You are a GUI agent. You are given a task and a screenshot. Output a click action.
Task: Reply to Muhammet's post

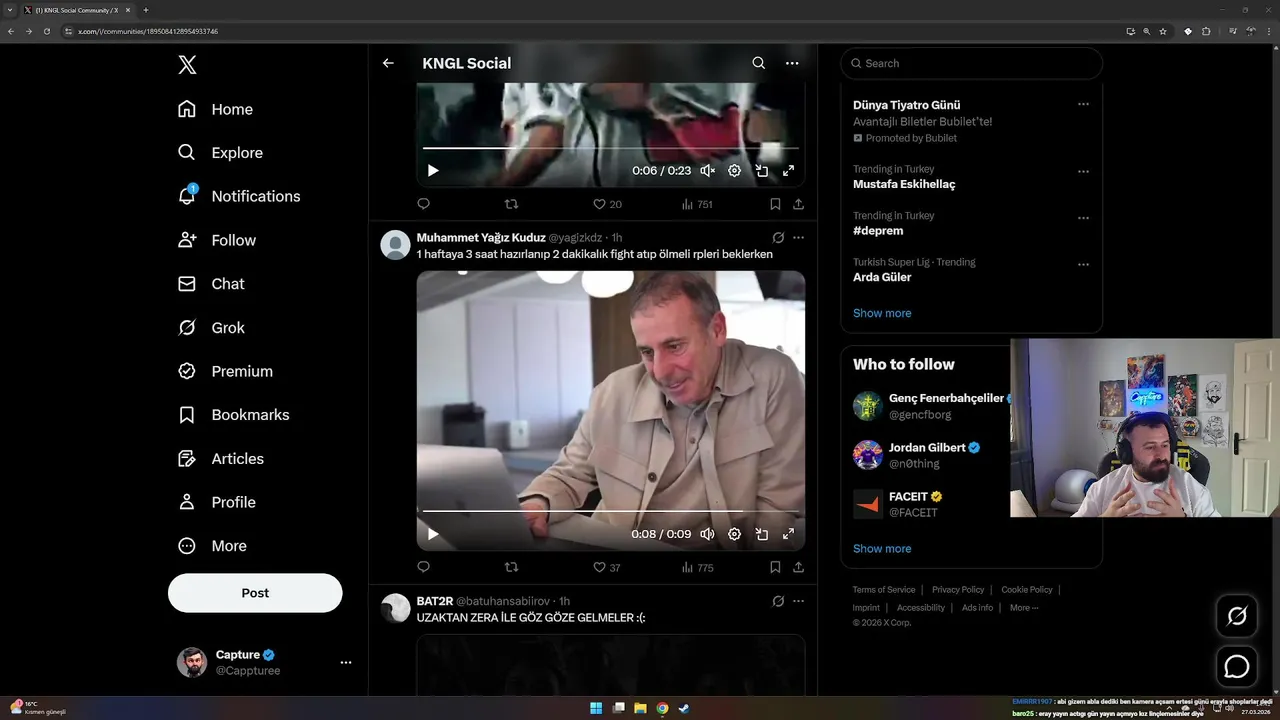pos(423,567)
